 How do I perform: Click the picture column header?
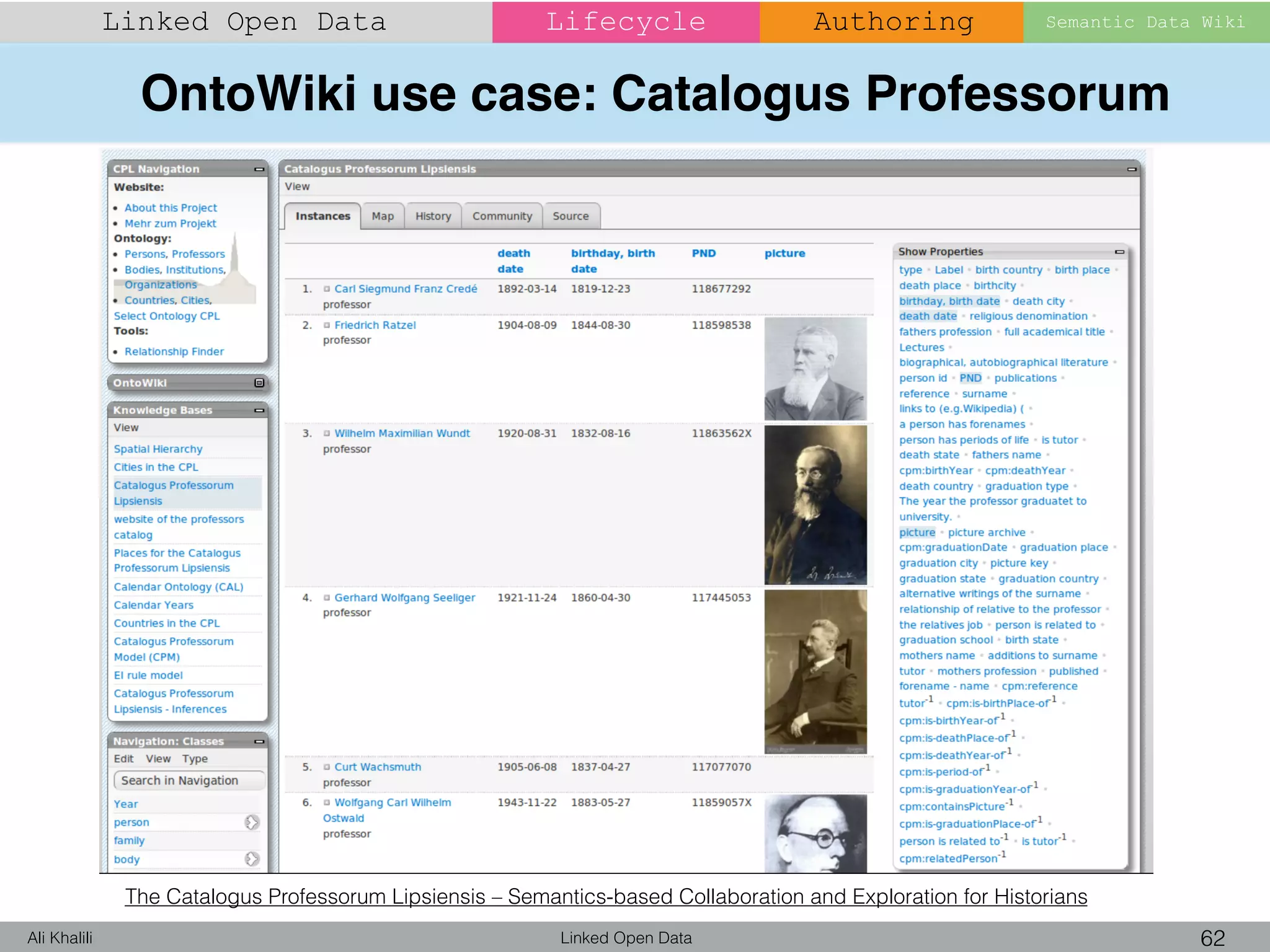pos(784,253)
